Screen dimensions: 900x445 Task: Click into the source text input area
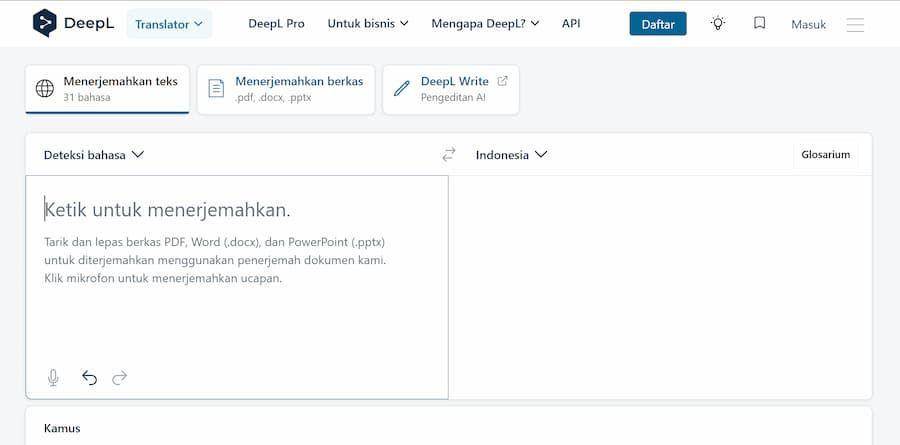[x=236, y=287]
